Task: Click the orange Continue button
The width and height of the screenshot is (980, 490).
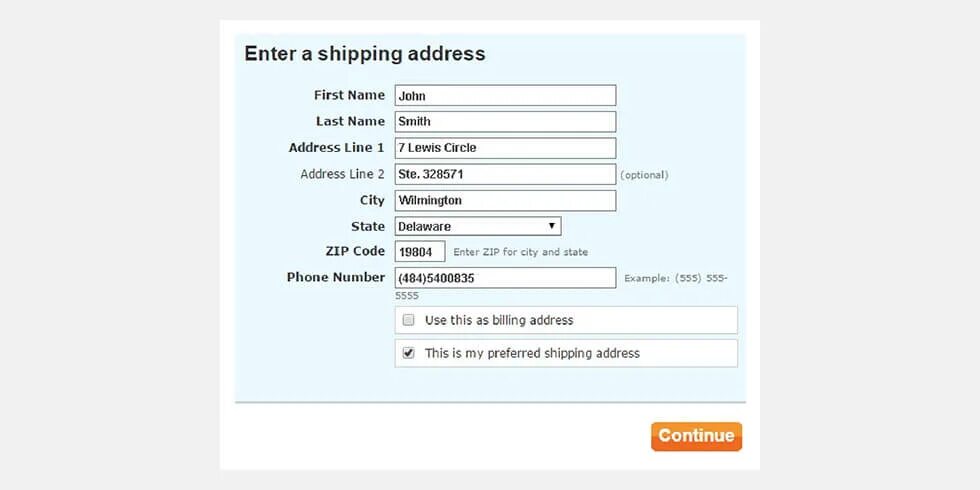Action: coord(696,436)
